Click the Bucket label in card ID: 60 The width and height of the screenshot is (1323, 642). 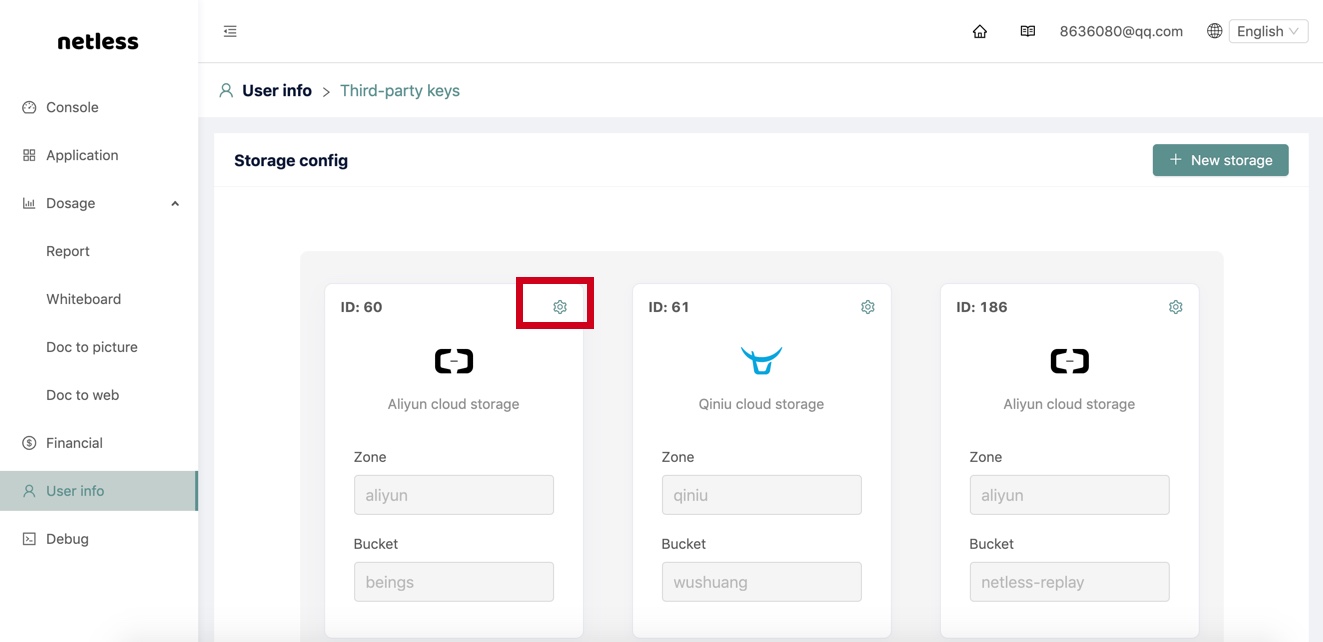click(x=376, y=544)
